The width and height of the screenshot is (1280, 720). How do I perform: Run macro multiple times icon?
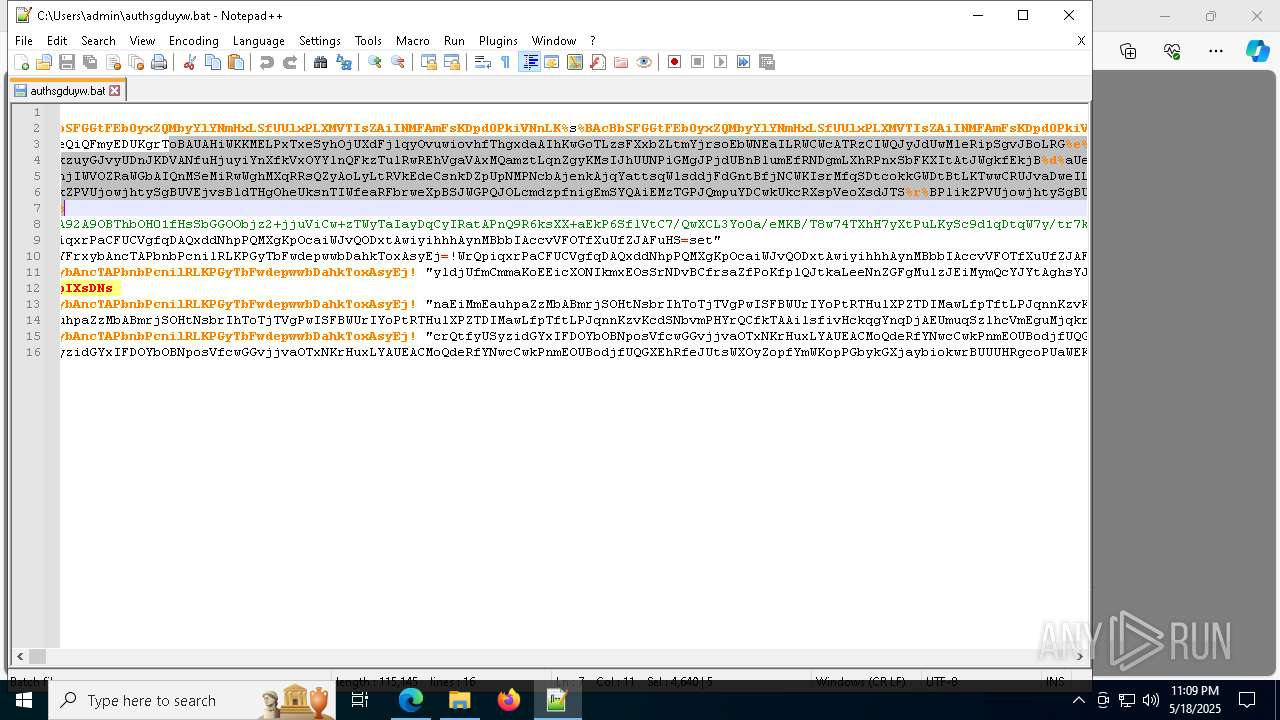click(743, 62)
